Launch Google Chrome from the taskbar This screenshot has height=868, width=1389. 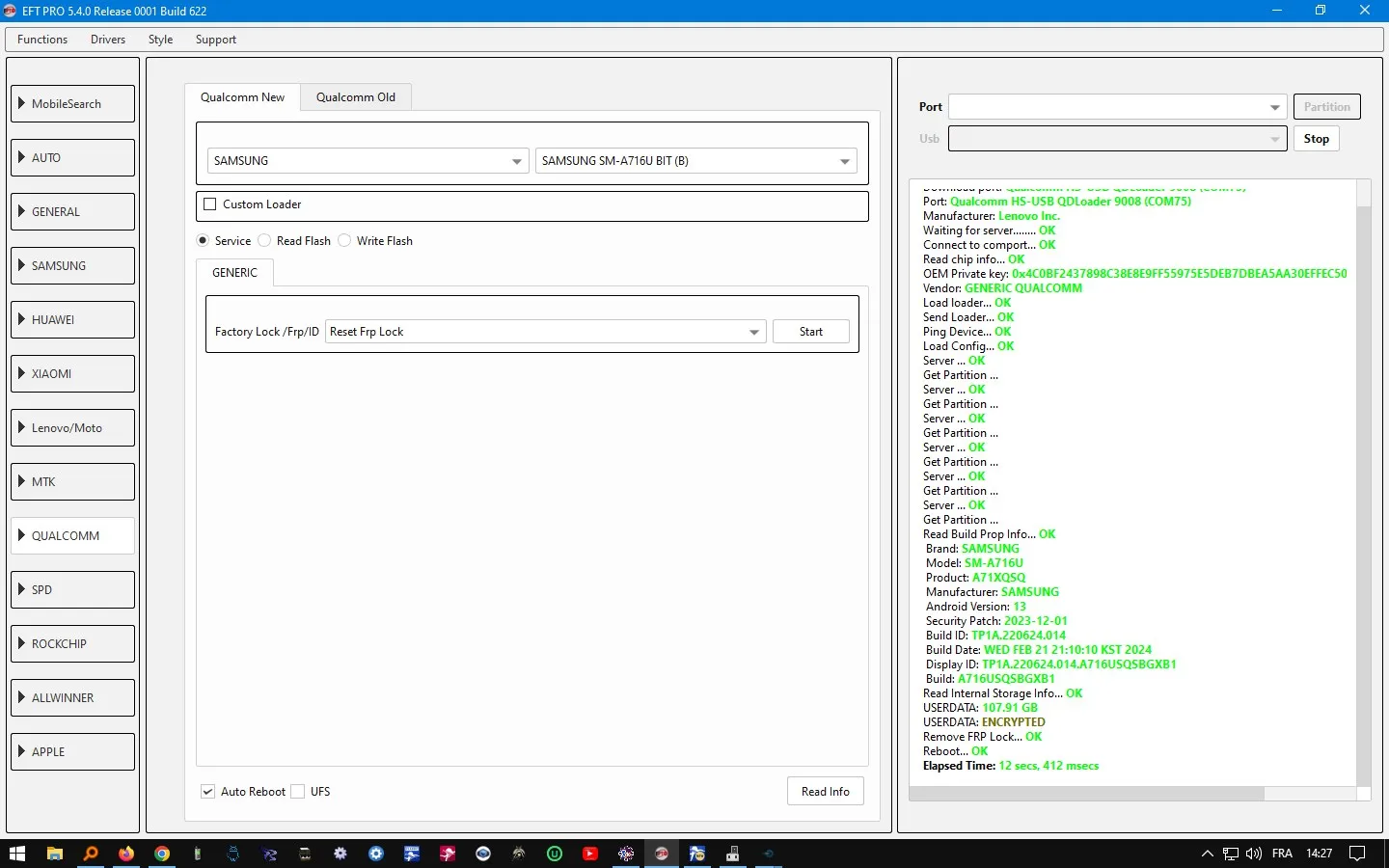coord(162,854)
